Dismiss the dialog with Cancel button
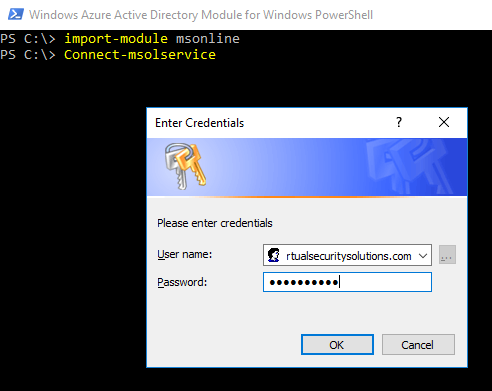The width and height of the screenshot is (492, 391). [418, 345]
